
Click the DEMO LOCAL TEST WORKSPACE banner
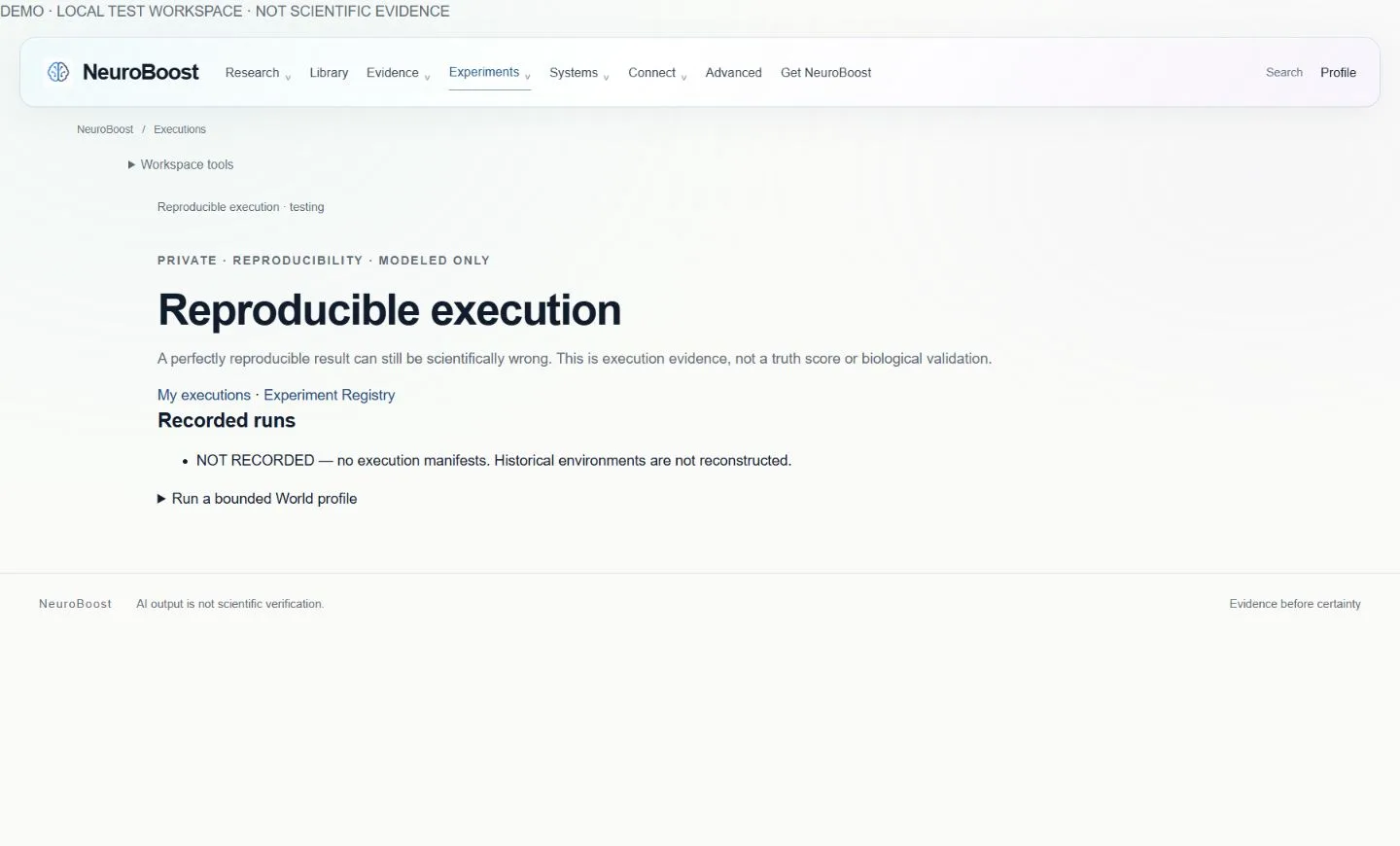pyautogui.click(x=225, y=12)
